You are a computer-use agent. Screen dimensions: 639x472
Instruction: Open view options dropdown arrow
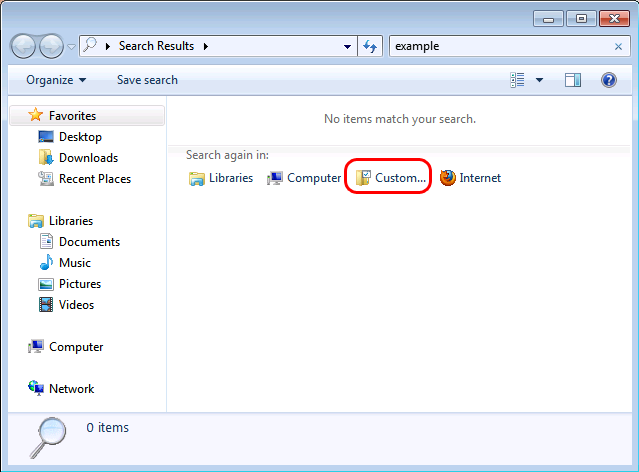(539, 80)
